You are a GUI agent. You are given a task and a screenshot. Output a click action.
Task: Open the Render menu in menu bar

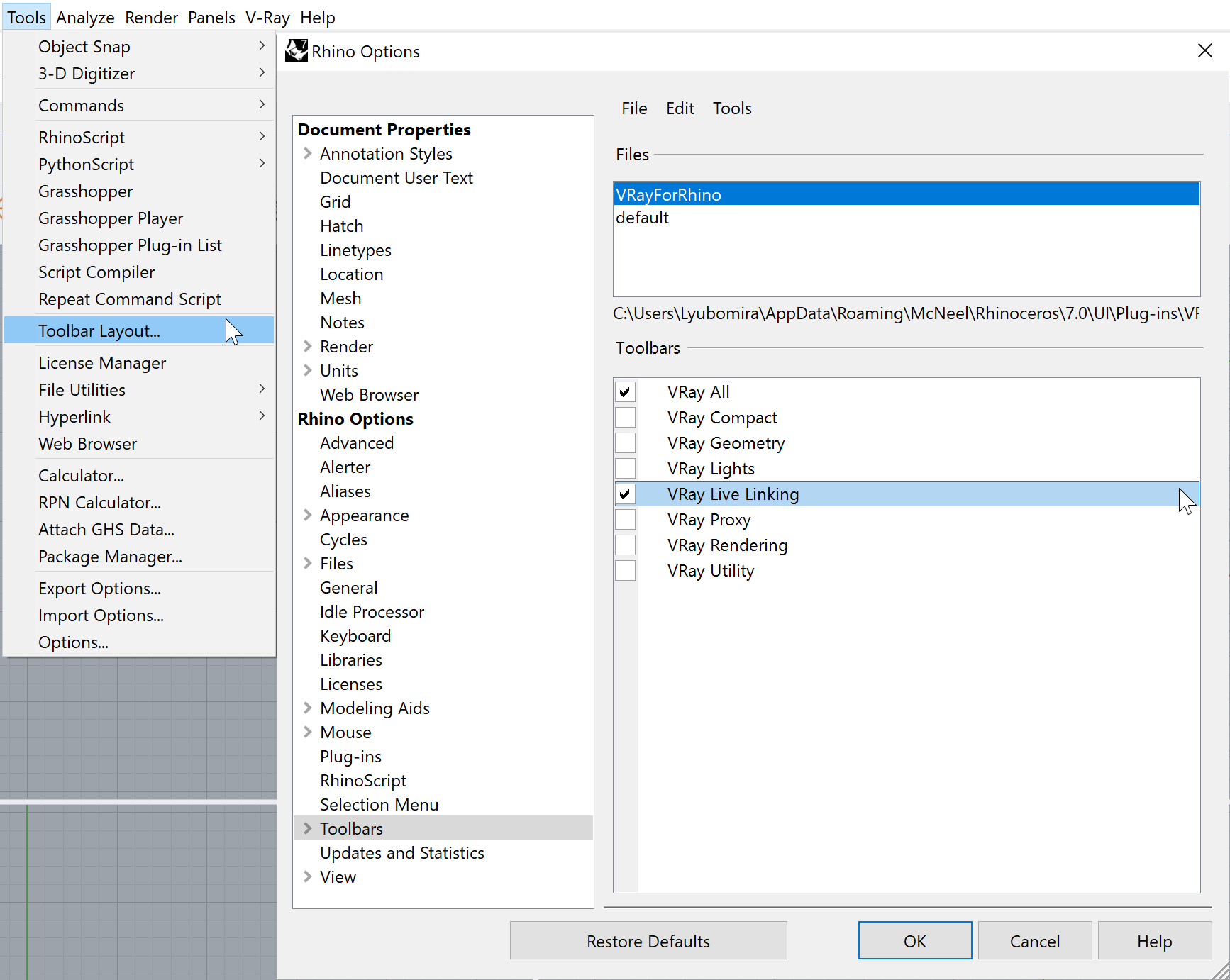pyautogui.click(x=151, y=18)
